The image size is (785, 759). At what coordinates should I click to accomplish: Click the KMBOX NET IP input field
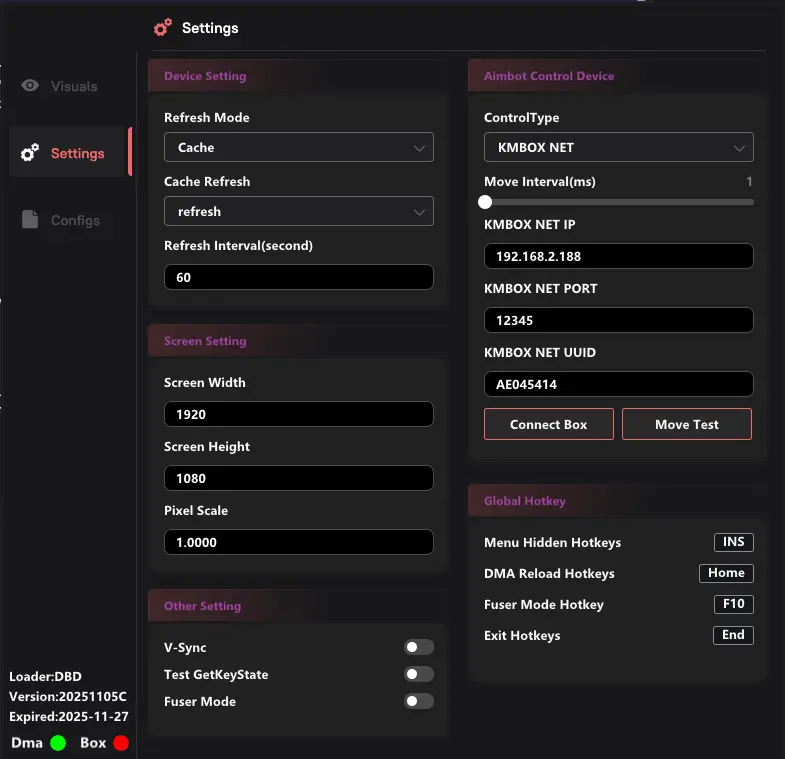coord(618,256)
